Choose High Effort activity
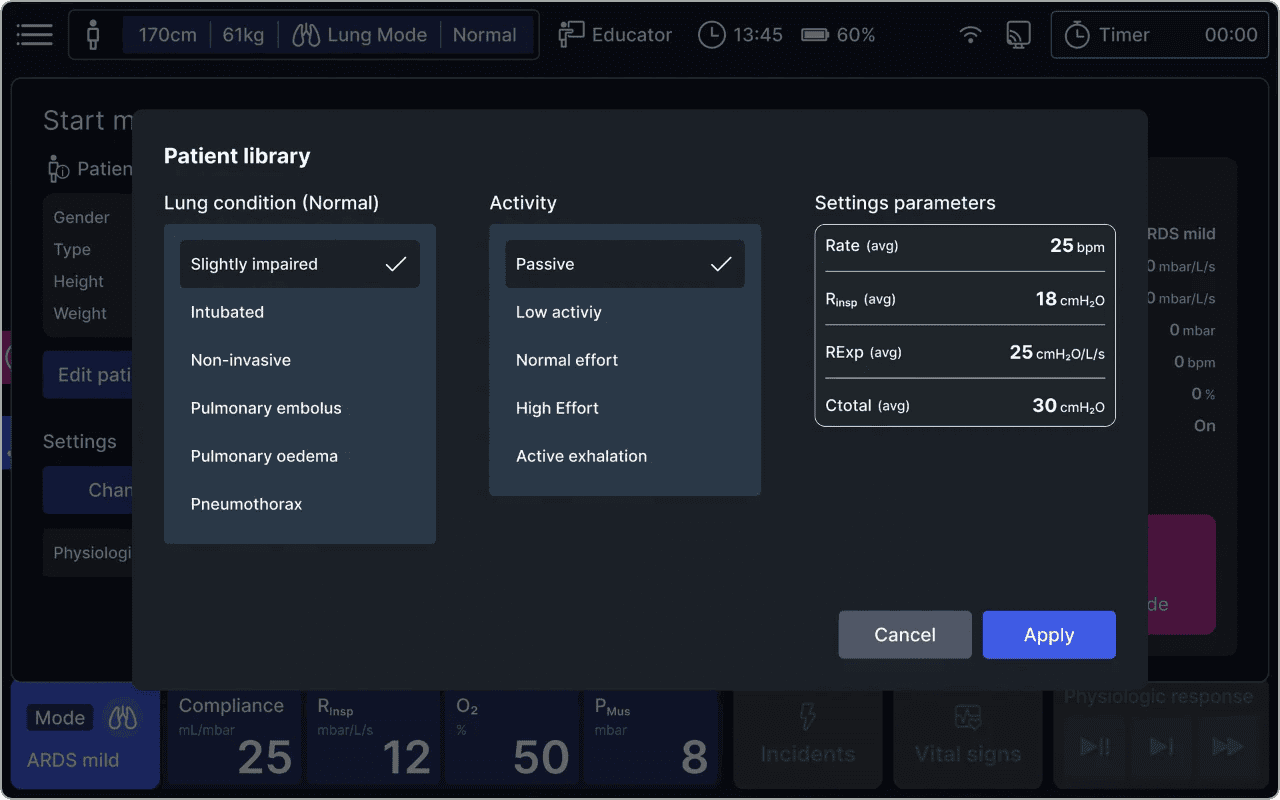This screenshot has width=1280, height=800. [x=557, y=408]
